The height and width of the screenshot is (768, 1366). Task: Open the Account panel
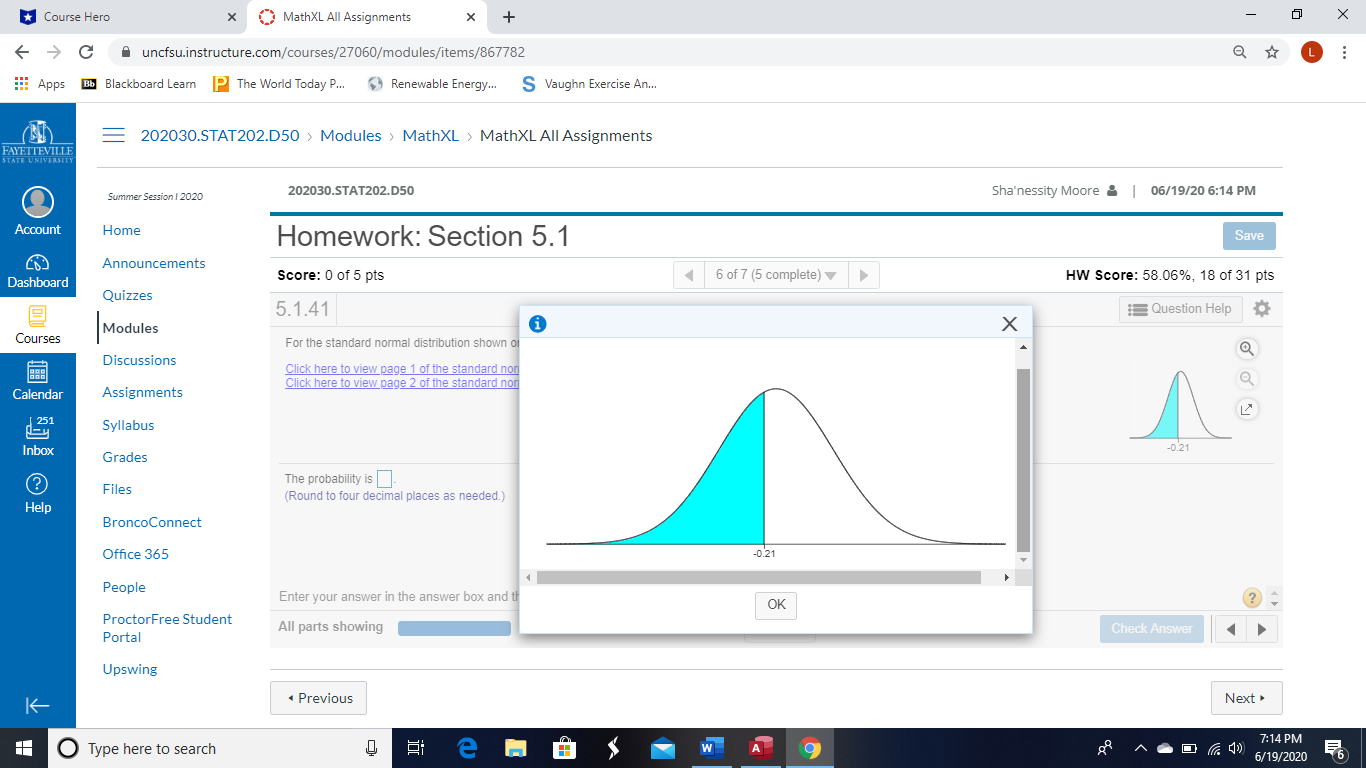(38, 210)
